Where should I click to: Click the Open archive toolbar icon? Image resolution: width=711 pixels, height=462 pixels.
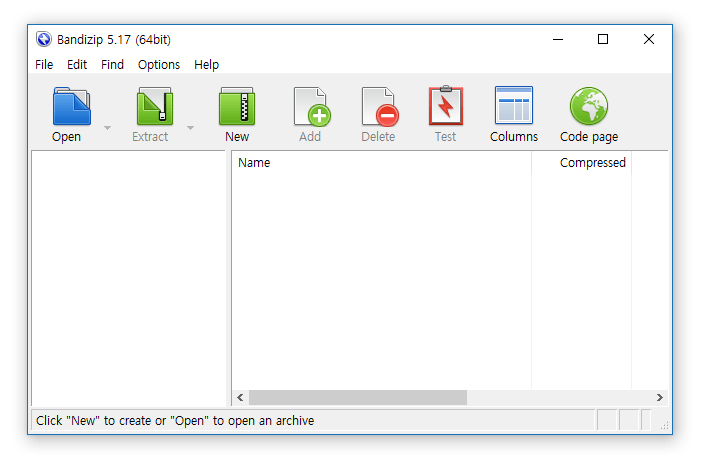(72, 106)
